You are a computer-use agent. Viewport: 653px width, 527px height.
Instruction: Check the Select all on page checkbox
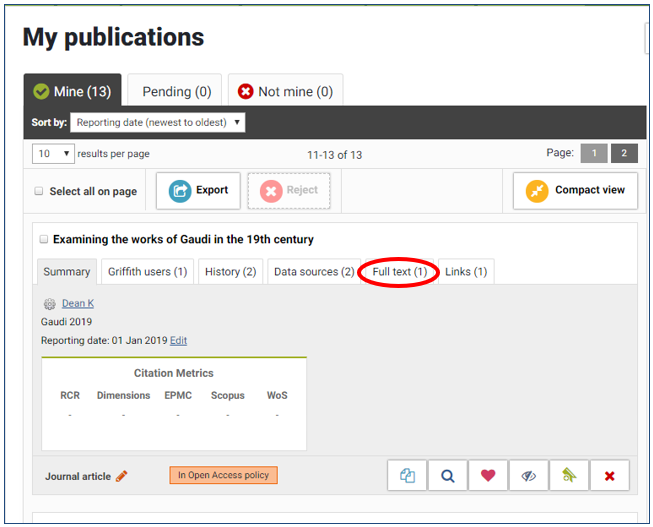pyautogui.click(x=39, y=191)
